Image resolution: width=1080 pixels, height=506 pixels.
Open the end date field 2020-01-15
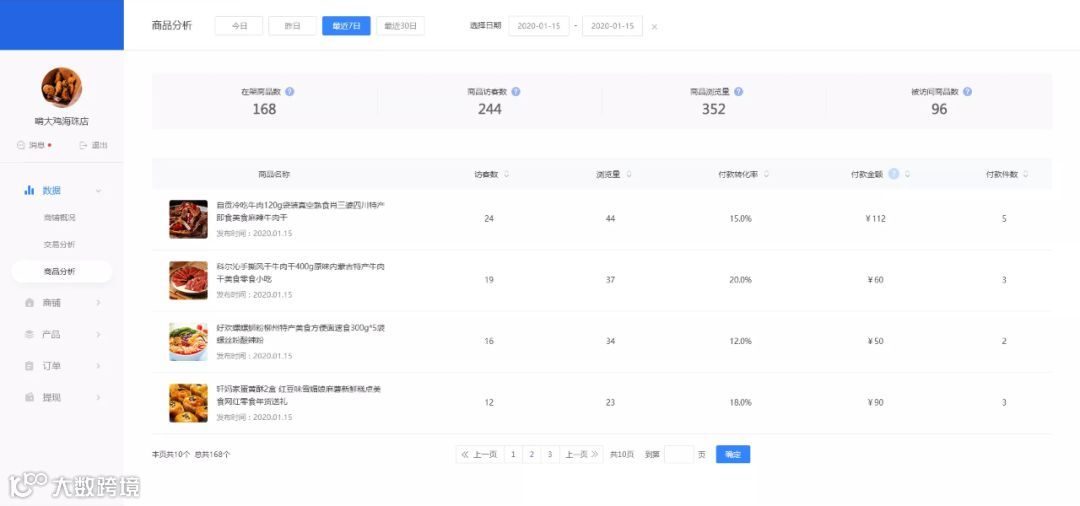coord(612,26)
